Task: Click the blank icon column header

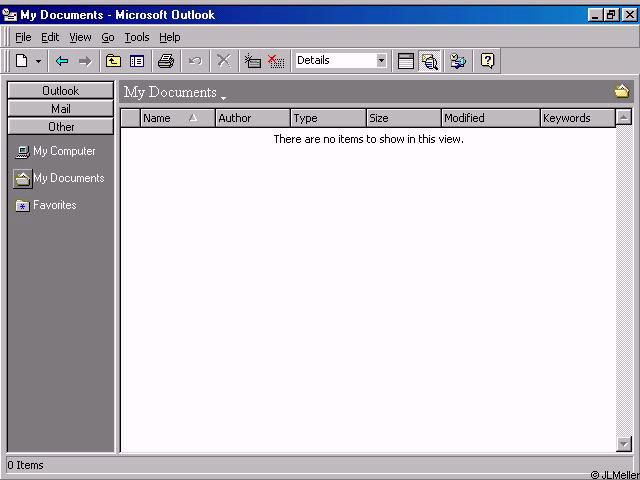Action: (131, 118)
